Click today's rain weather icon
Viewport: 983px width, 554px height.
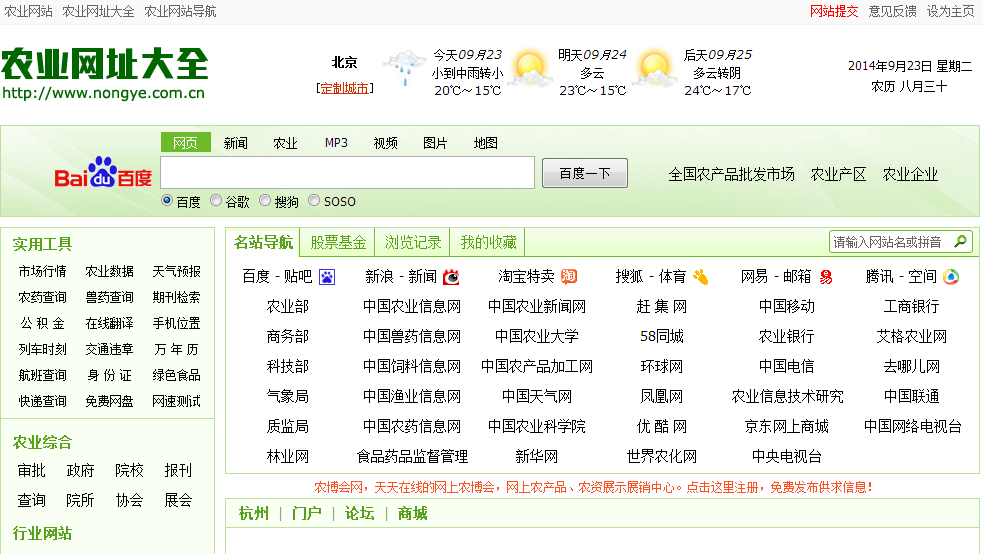click(404, 68)
